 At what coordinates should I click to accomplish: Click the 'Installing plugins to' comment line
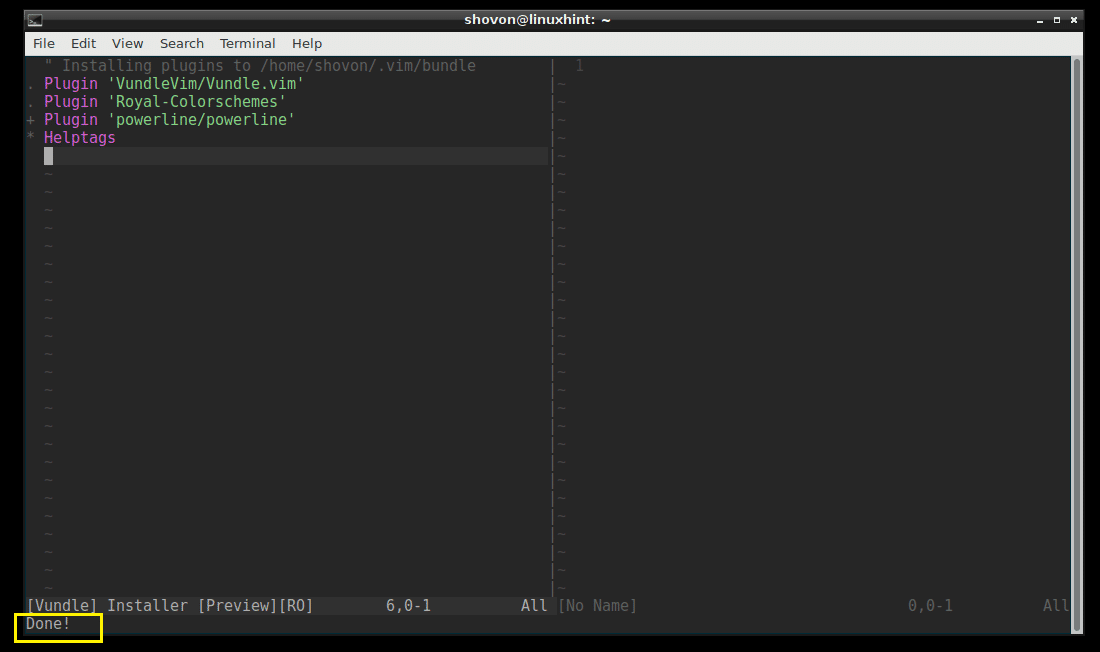pos(260,65)
